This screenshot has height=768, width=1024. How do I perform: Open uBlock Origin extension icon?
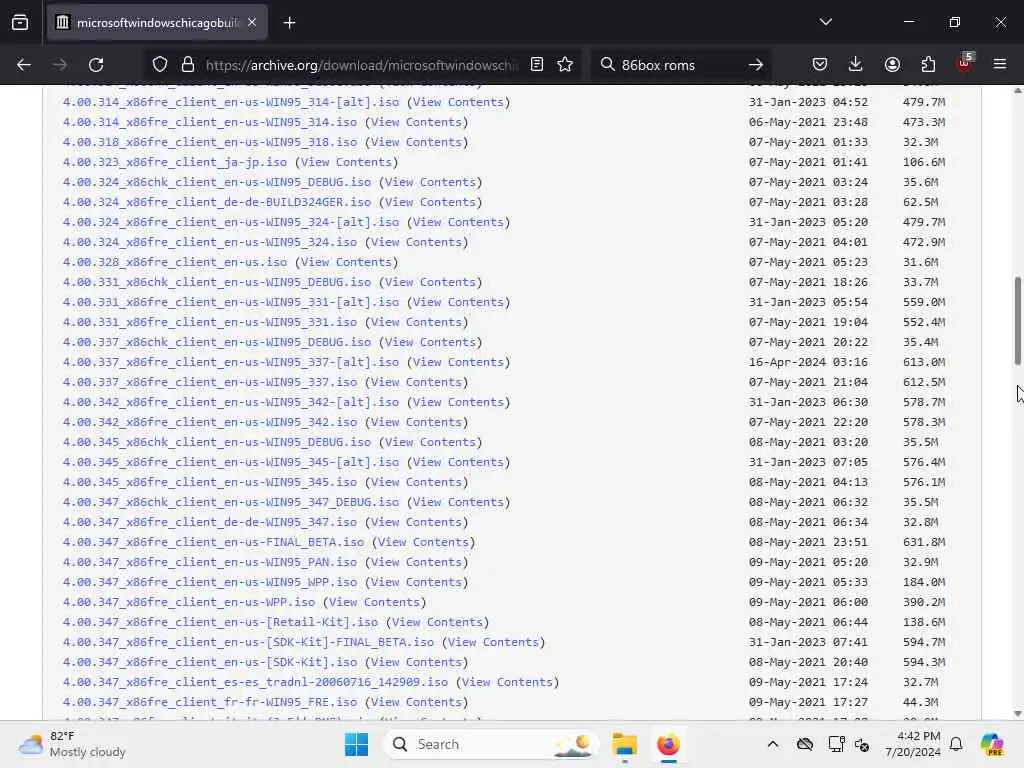965,63
